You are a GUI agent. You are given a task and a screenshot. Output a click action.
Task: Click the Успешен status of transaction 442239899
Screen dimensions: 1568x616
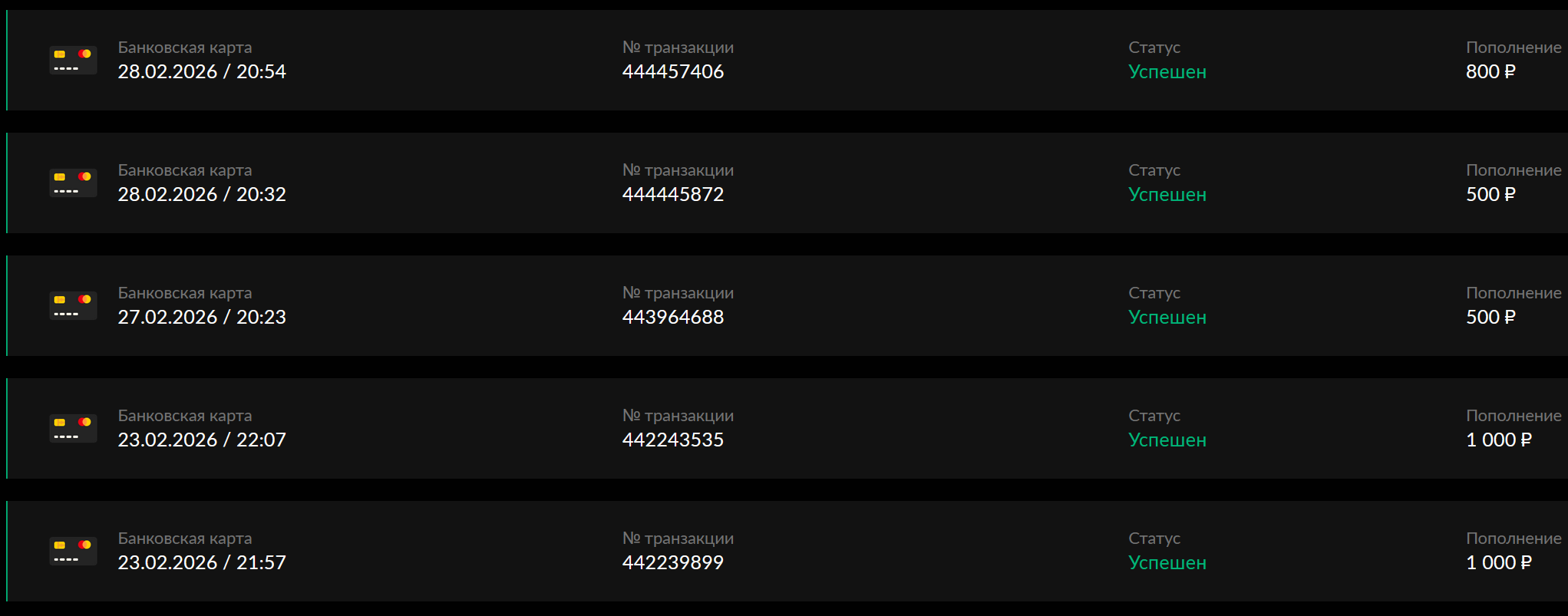tap(1167, 562)
